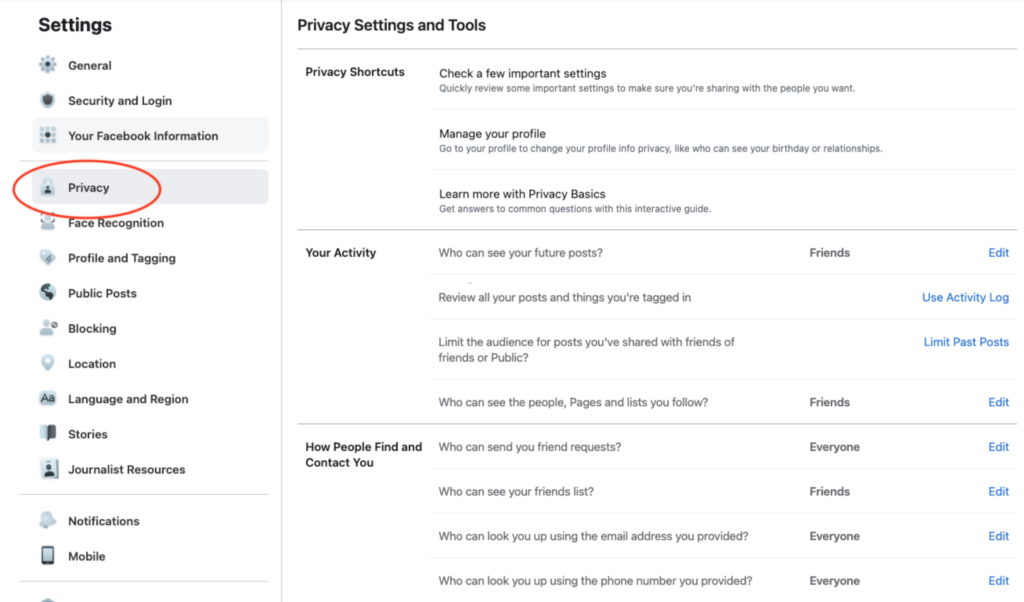Click the 'Your Activity' section label
The width and height of the screenshot is (1024, 602).
(x=340, y=253)
